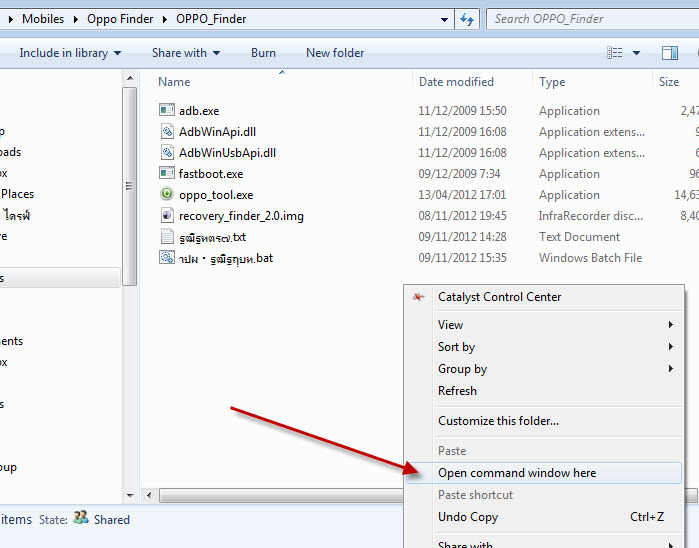Click the Shared state people icon
The height and width of the screenshot is (548, 699).
(x=81, y=517)
